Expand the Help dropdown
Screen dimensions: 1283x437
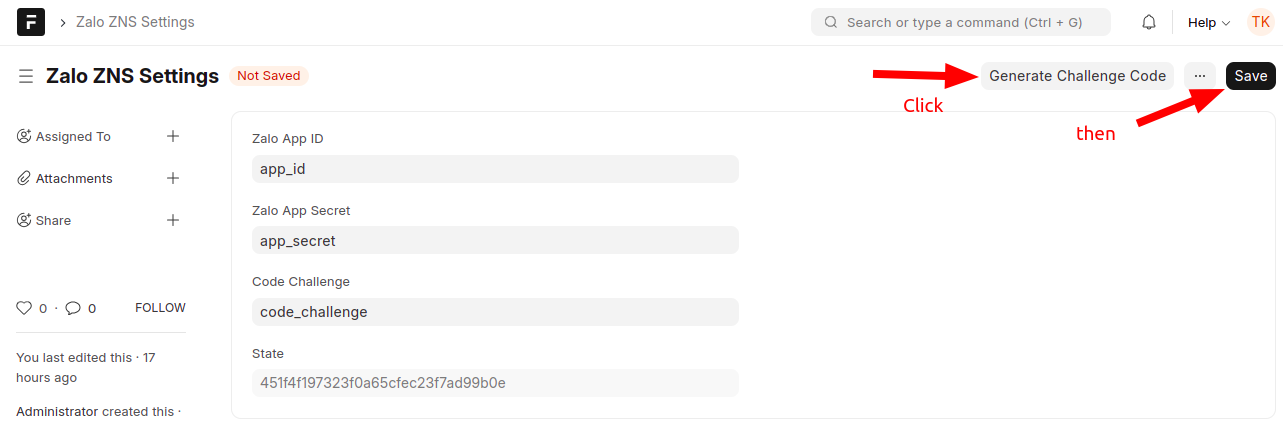(x=1208, y=22)
